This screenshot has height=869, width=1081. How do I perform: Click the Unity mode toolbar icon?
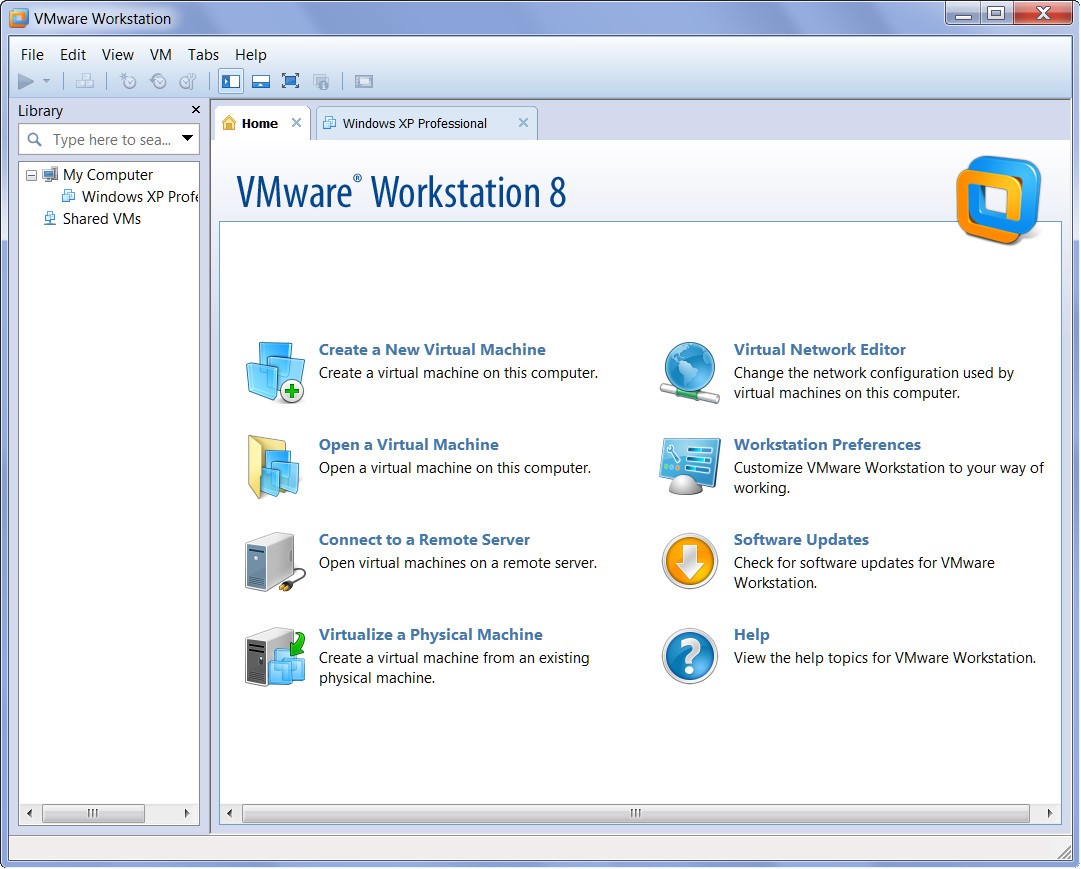pos(321,81)
